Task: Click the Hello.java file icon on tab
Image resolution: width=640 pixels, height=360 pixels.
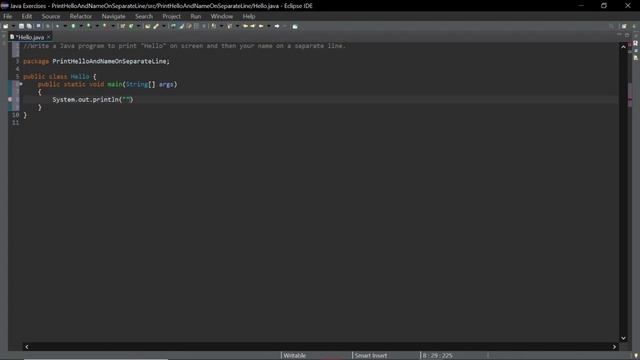Action: (12, 37)
